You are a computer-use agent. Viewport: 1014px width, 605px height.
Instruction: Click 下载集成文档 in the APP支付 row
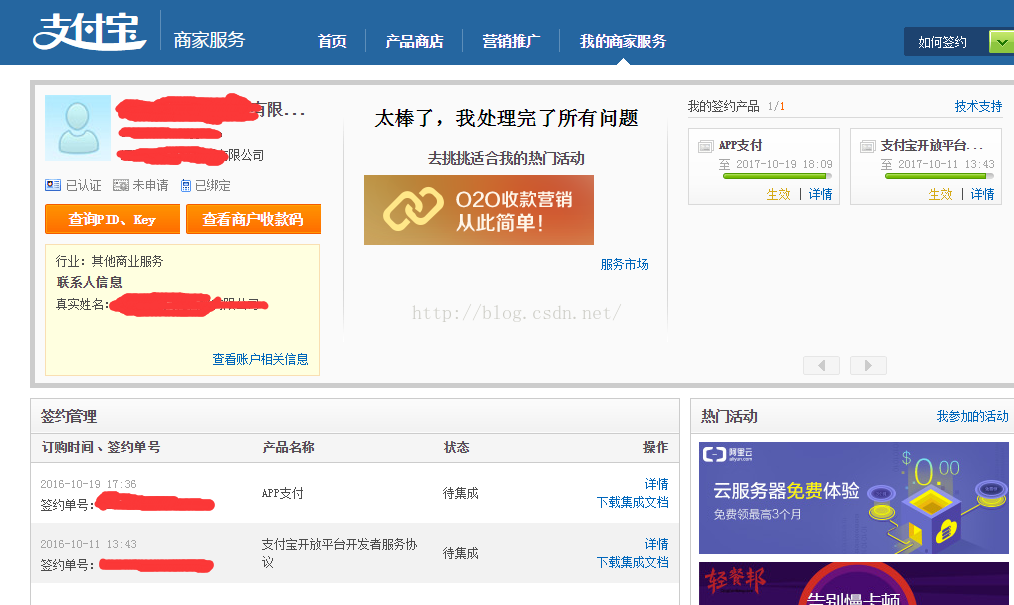(632, 502)
